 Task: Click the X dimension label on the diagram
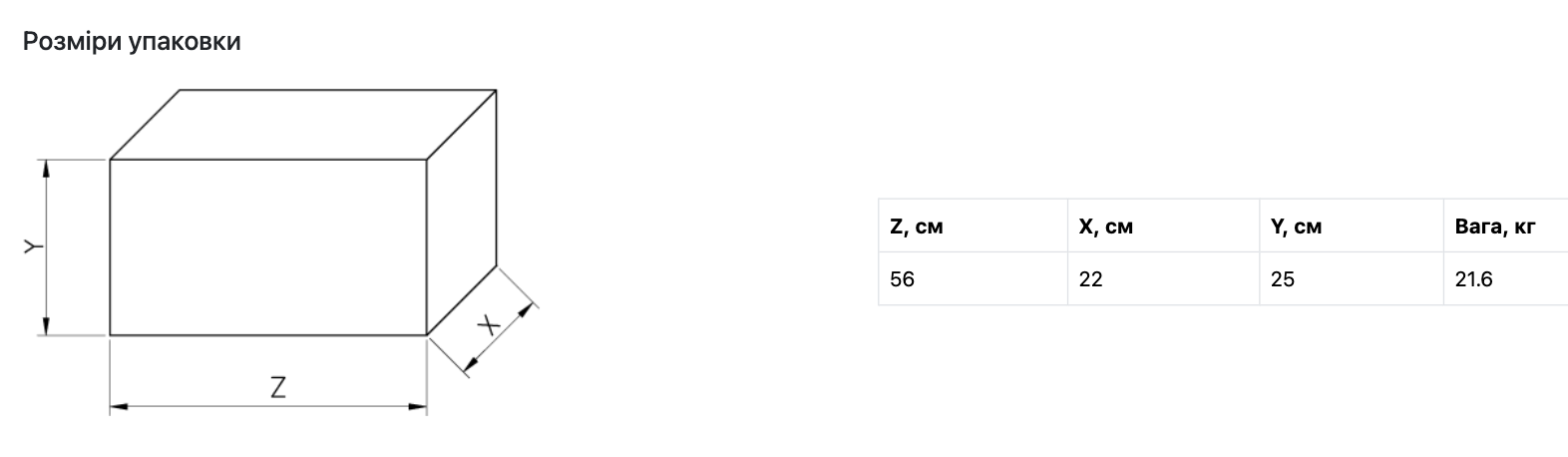pyautogui.click(x=488, y=325)
